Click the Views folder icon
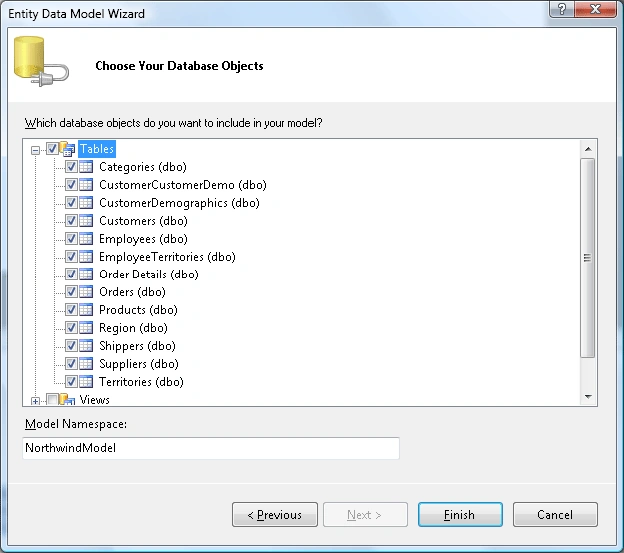 tap(67, 399)
